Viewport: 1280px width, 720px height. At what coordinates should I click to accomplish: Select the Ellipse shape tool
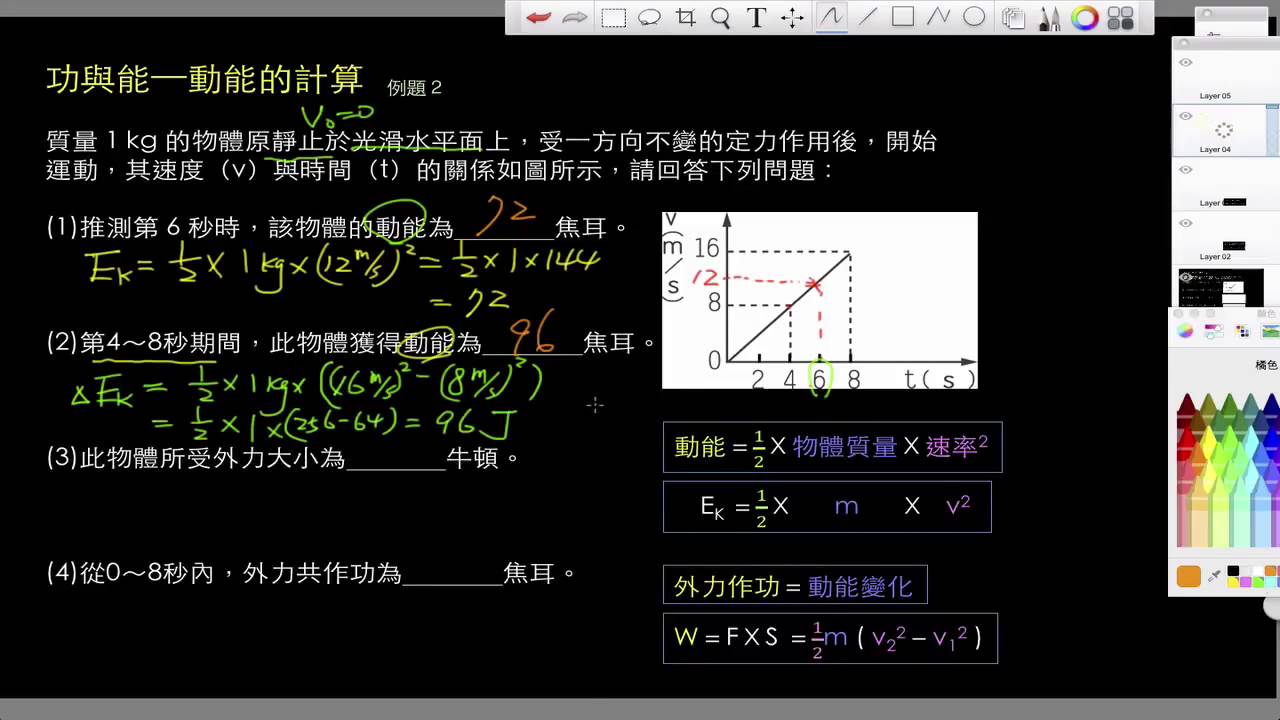pos(974,17)
